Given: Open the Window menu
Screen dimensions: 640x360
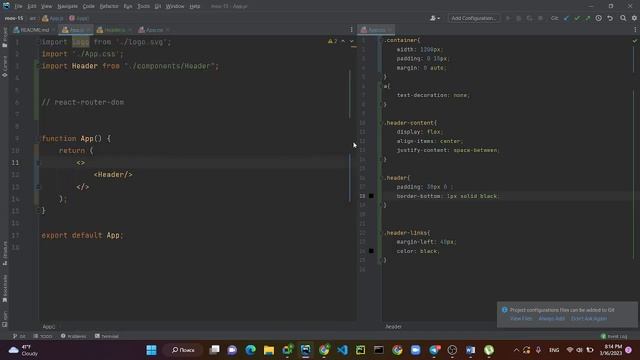Looking at the screenshot, I should click(175, 6).
